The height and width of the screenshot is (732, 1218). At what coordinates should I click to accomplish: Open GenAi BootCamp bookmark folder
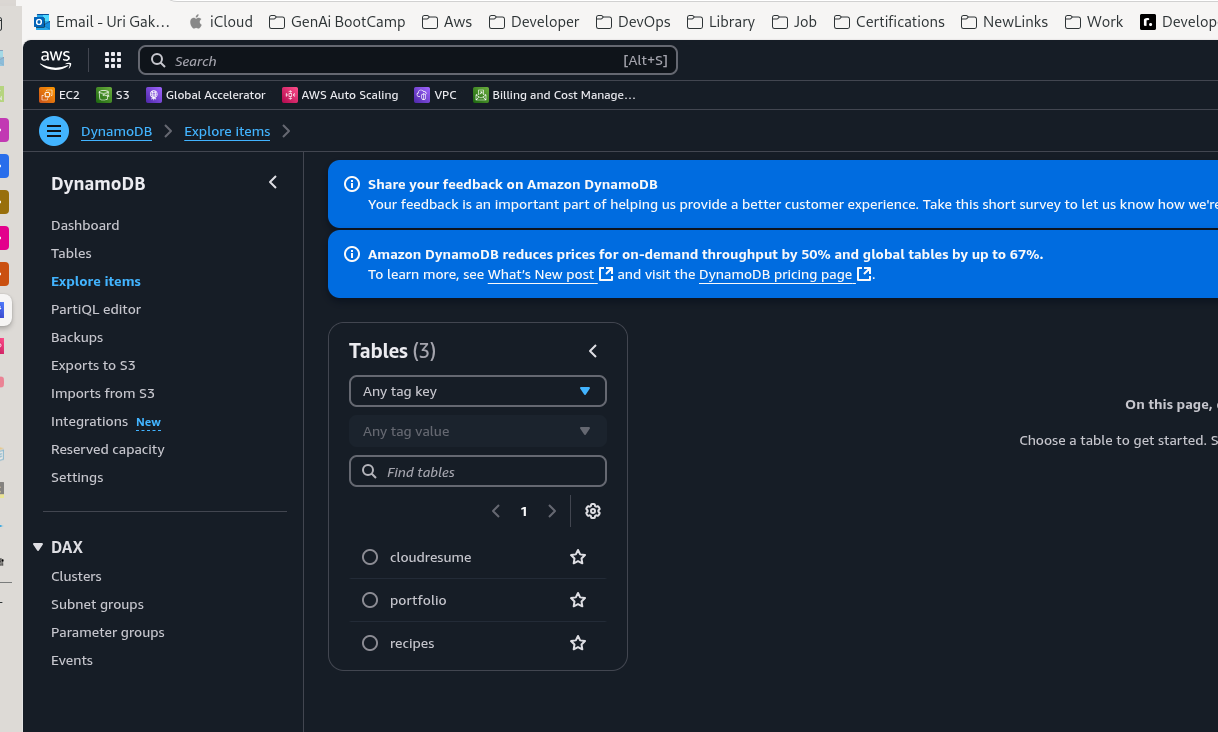[337, 21]
